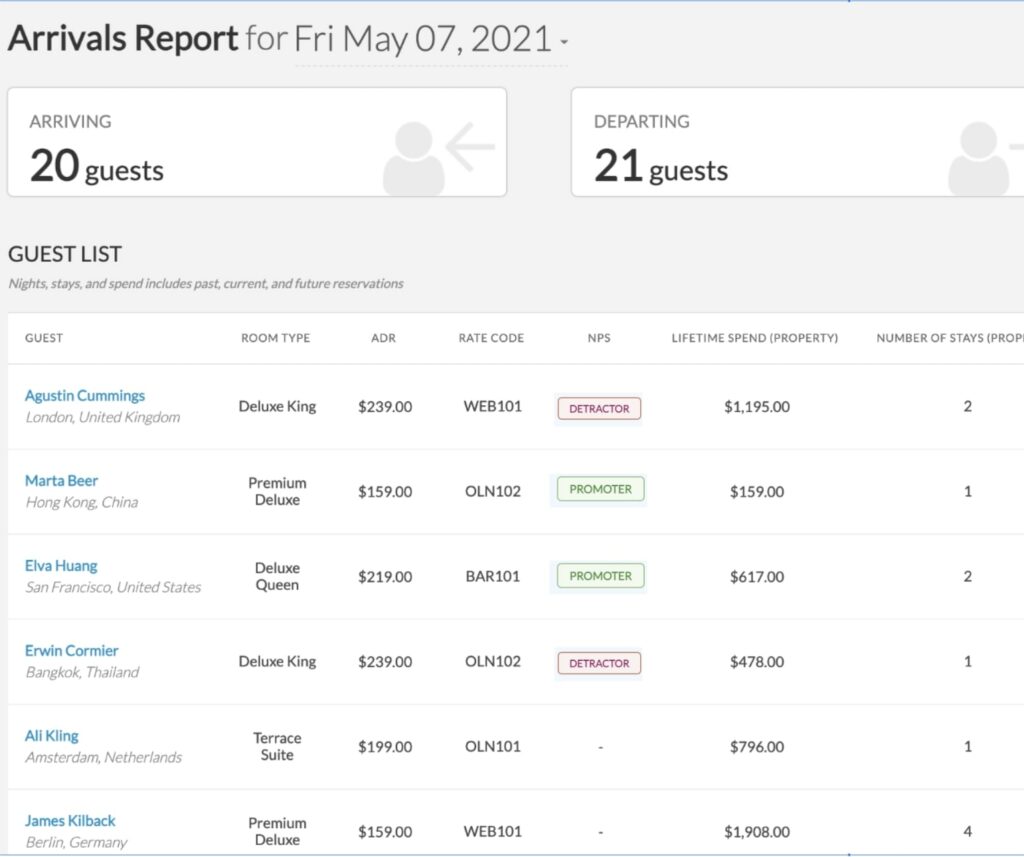Click PROMOTER badge for Marta Beer

pyautogui.click(x=600, y=489)
